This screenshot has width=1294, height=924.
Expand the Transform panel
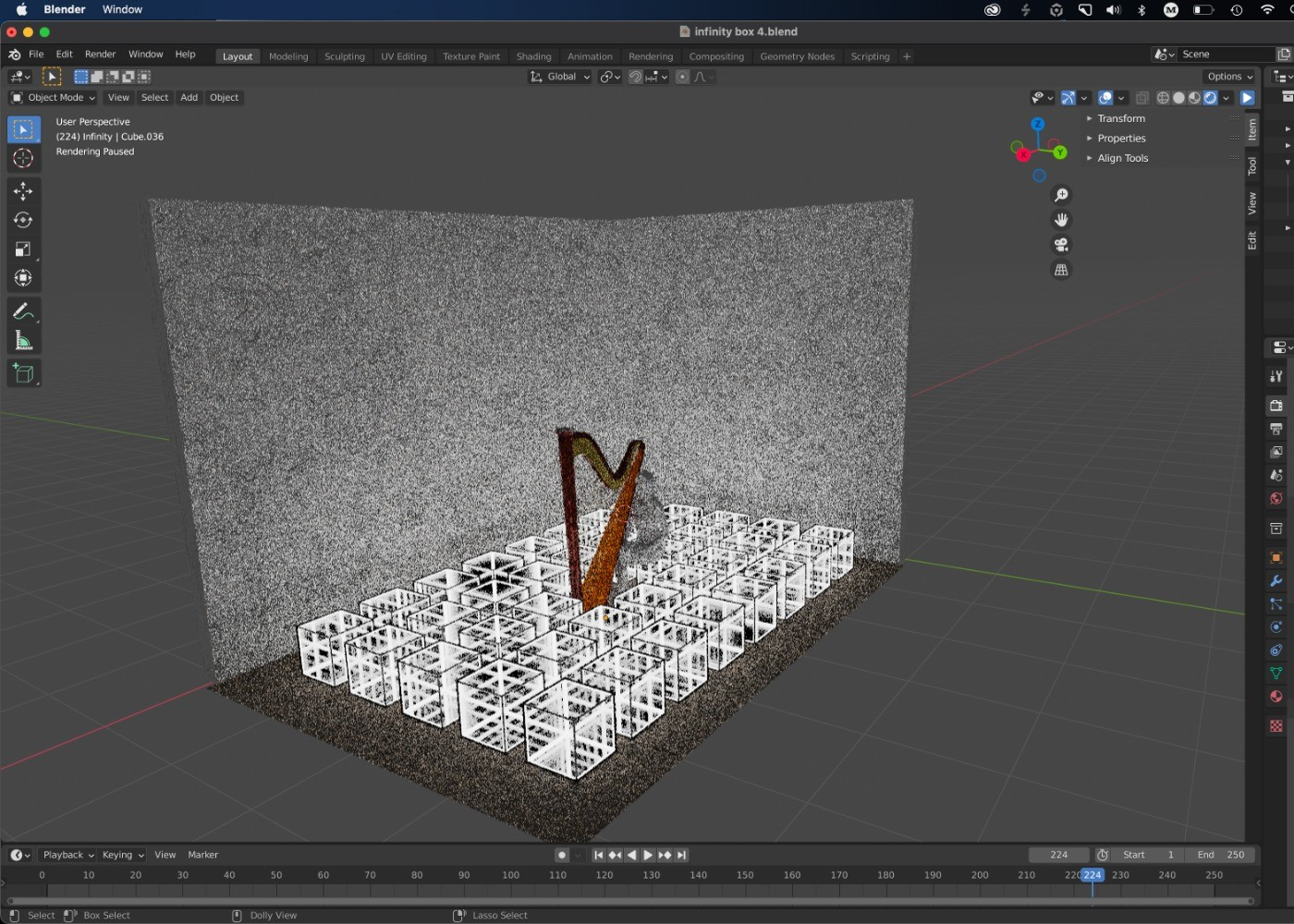[1120, 118]
